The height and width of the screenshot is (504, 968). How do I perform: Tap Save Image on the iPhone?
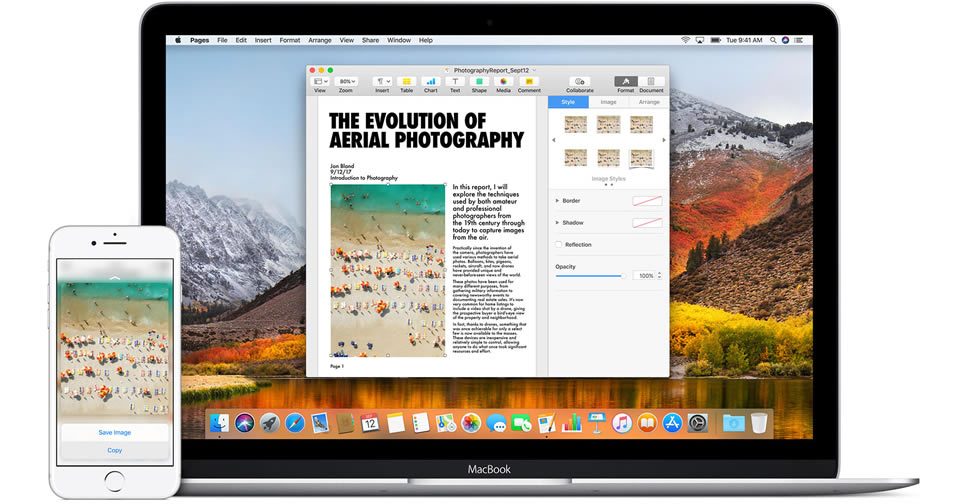114,432
